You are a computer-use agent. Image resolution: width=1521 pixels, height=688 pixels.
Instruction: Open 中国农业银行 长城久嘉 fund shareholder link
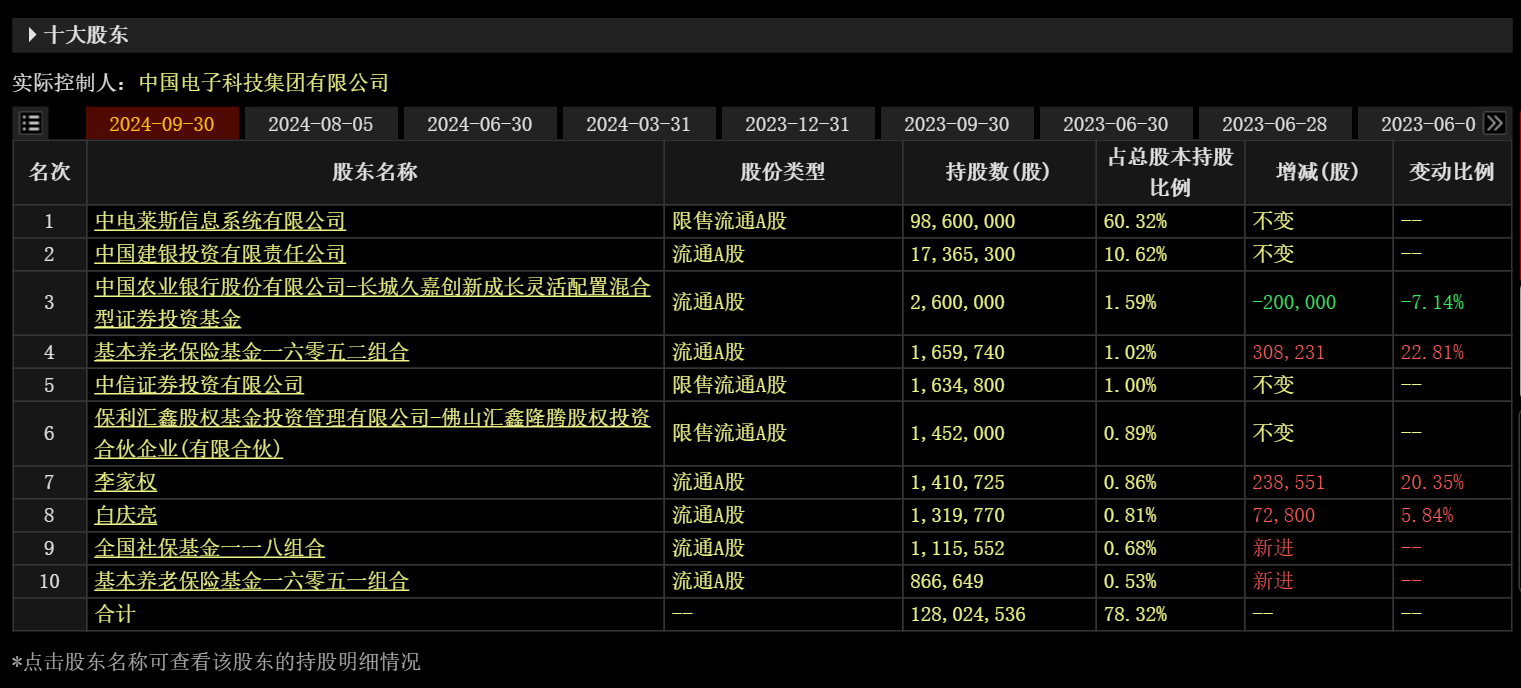(372, 288)
